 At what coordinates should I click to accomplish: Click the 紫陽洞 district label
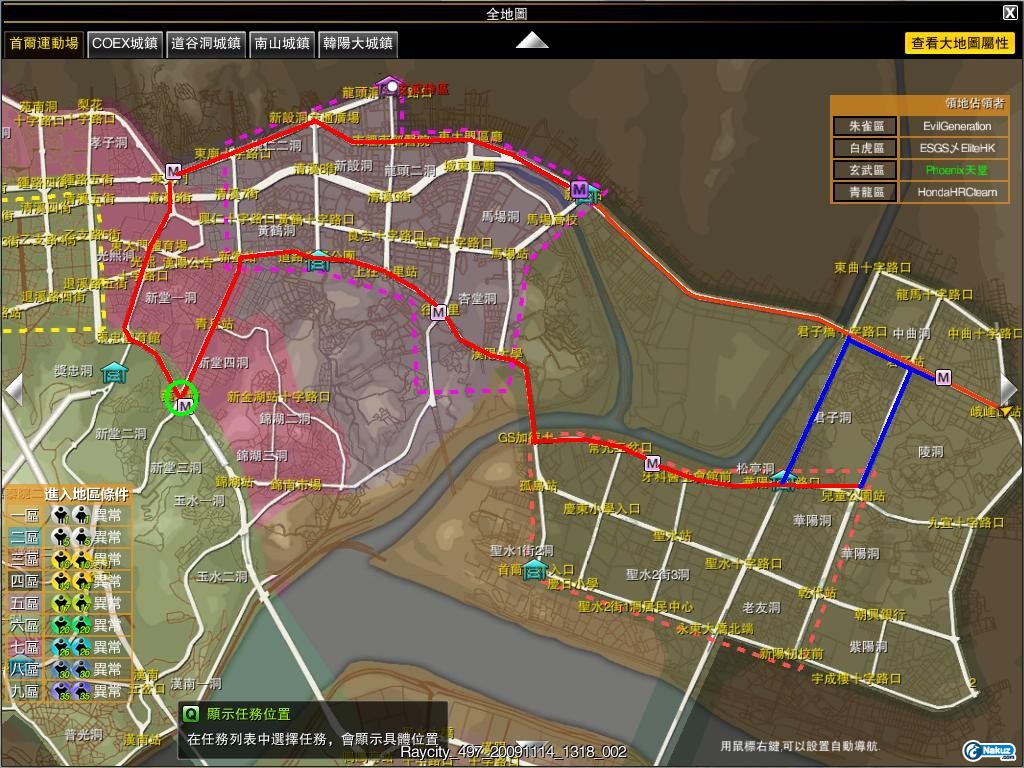869,647
